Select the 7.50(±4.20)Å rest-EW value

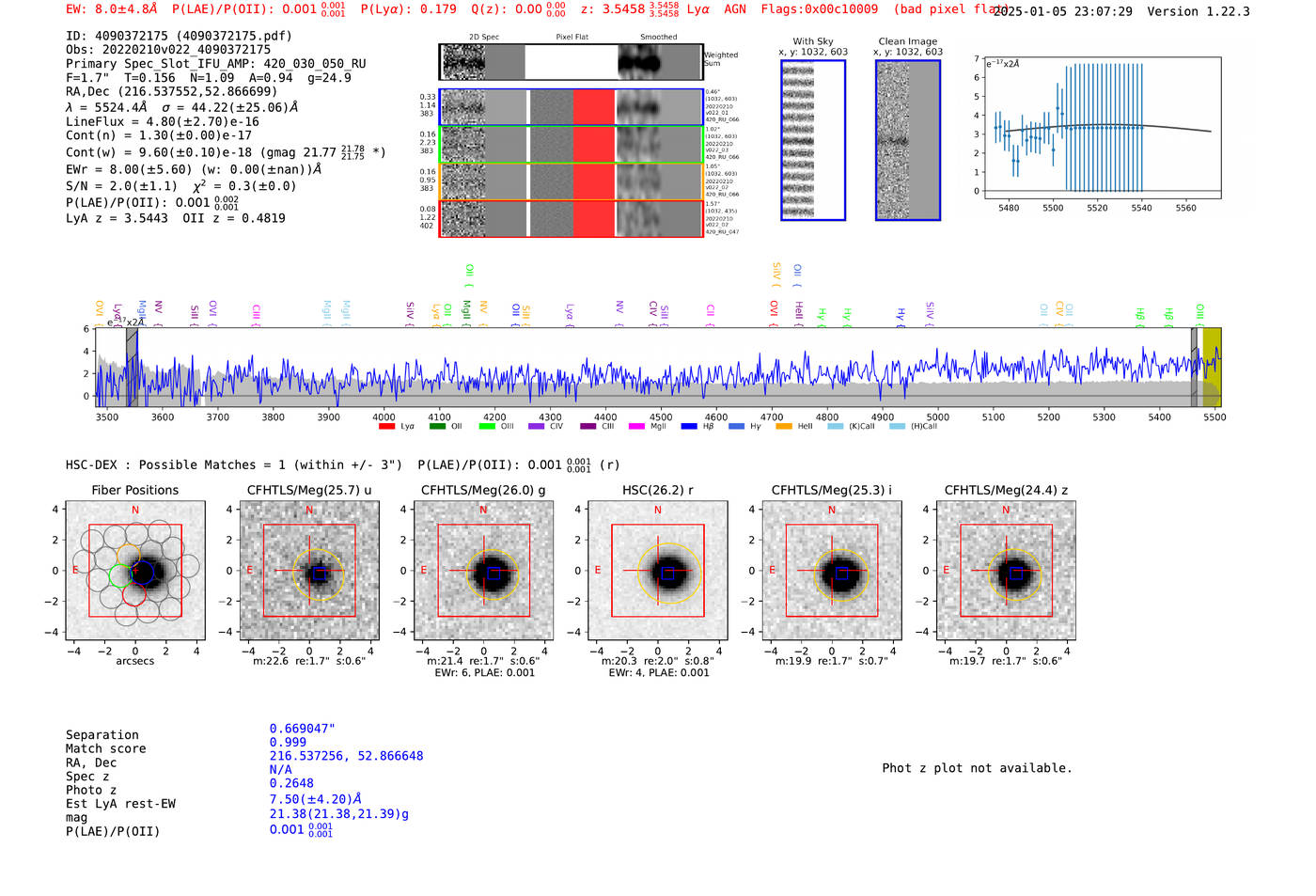pyautogui.click(x=316, y=799)
